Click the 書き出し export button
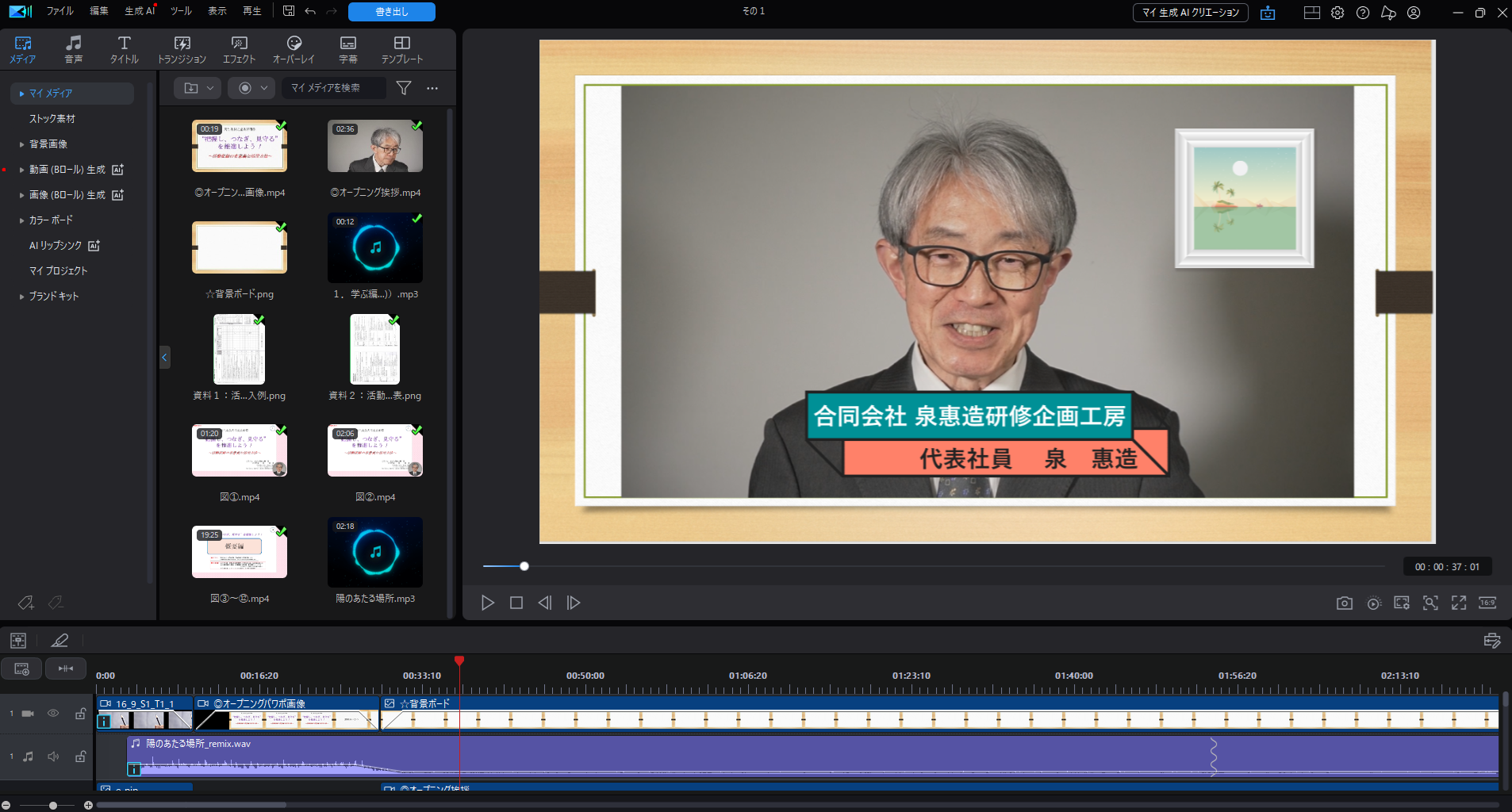1512x812 pixels. coord(391,12)
